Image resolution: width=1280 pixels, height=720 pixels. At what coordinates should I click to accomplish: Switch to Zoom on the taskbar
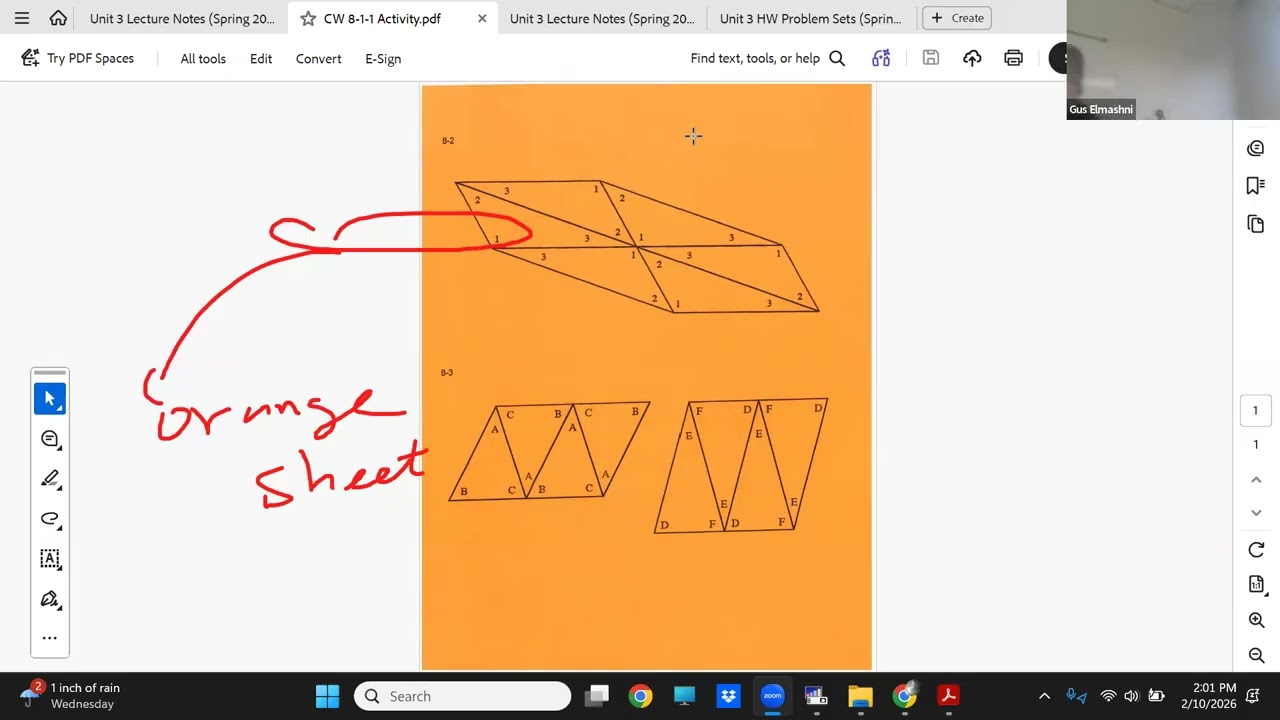[772, 696]
